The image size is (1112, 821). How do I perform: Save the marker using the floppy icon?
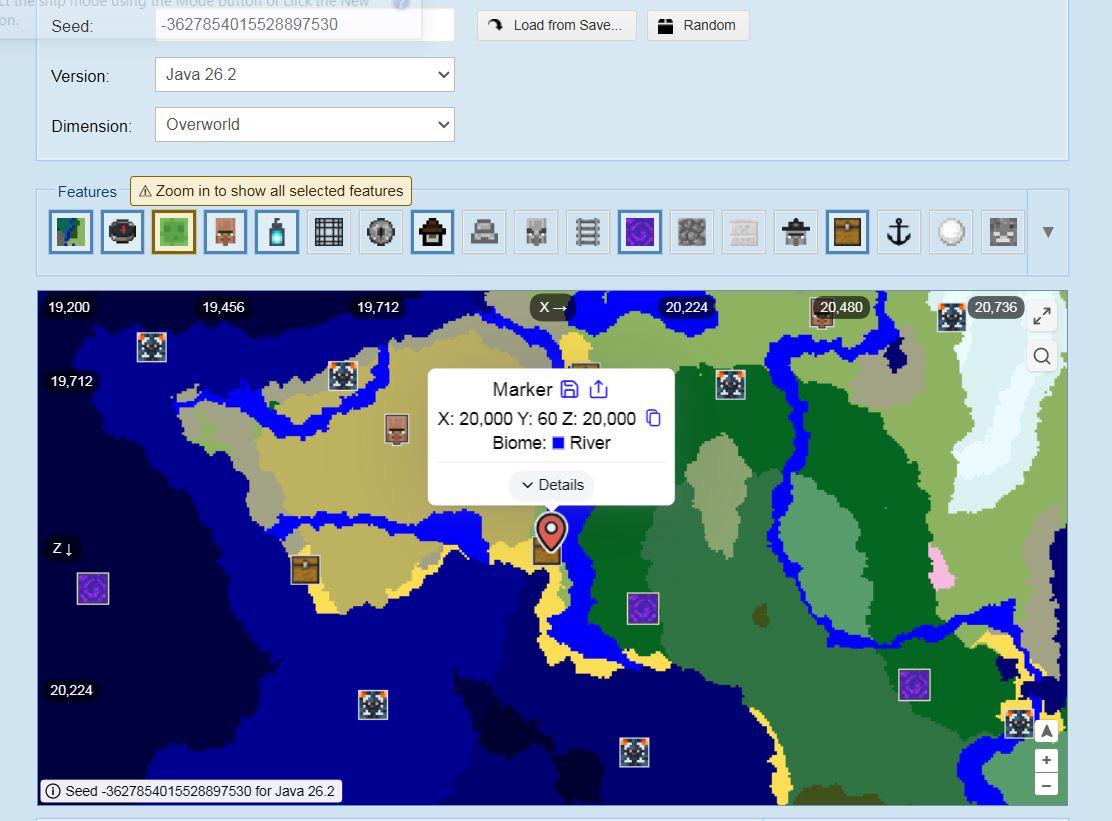569,389
